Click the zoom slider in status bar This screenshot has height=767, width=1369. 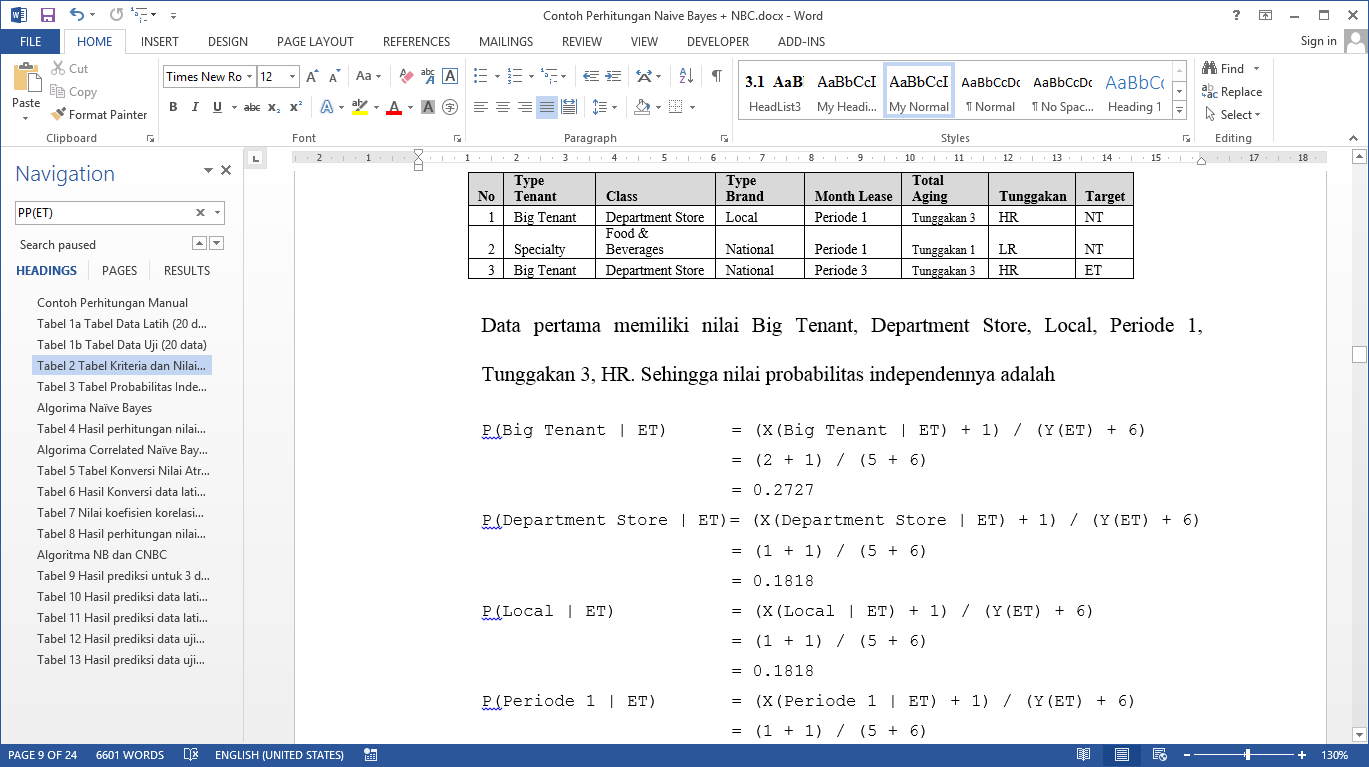coord(1246,755)
